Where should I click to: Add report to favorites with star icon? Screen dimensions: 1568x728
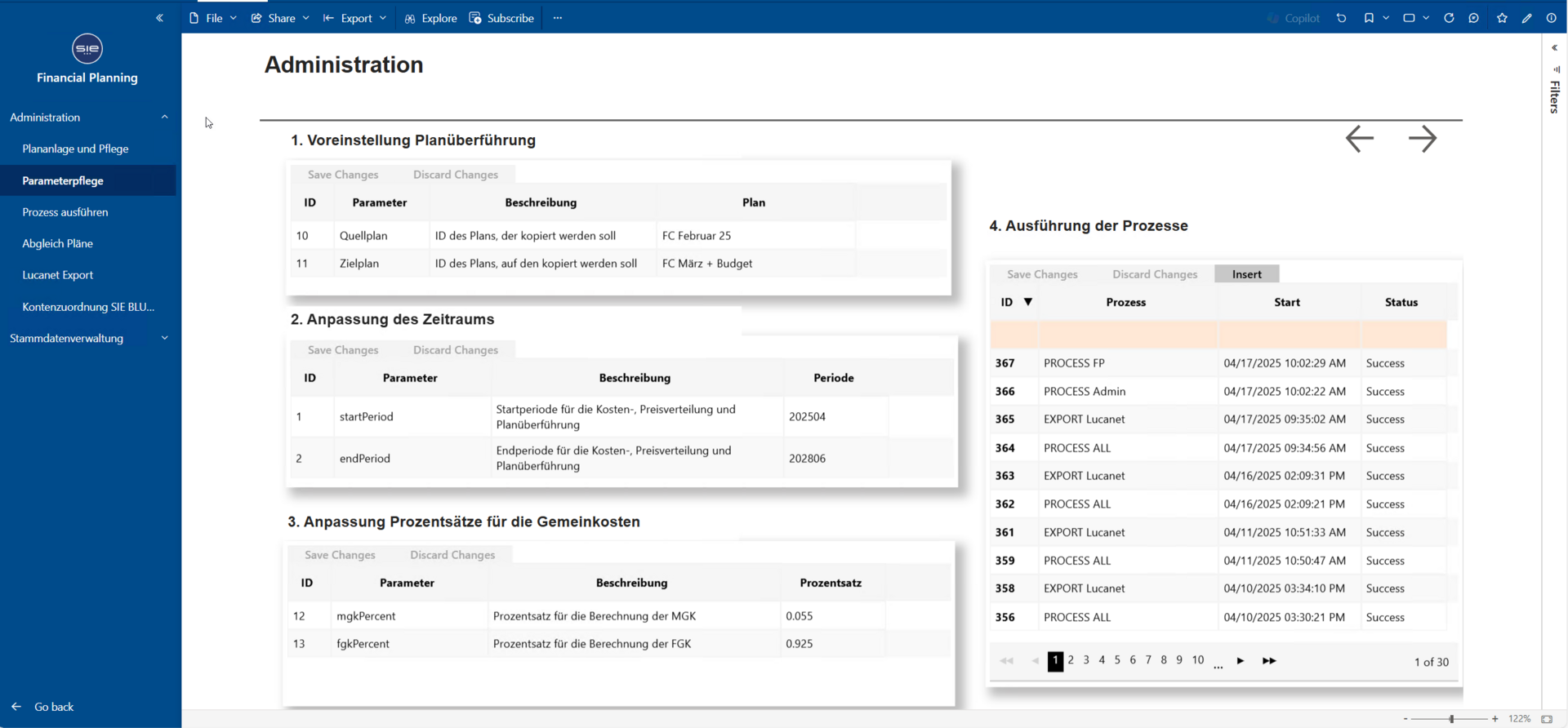(1502, 18)
